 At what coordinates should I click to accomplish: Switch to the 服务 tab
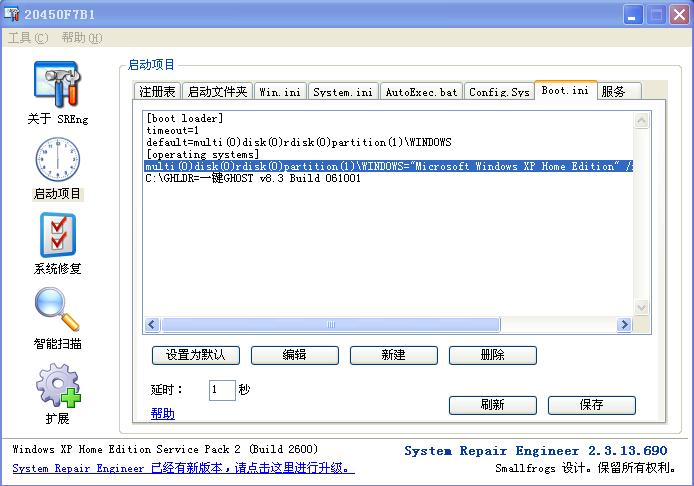tap(619, 92)
